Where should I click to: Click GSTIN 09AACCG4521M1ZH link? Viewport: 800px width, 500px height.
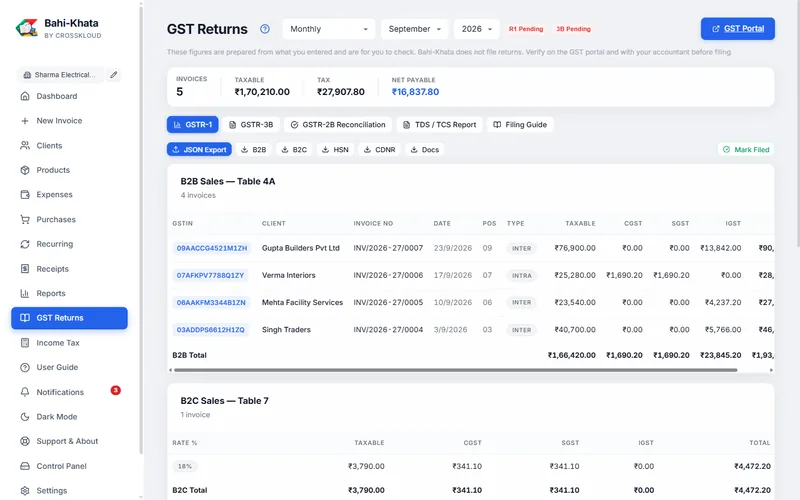(212, 248)
